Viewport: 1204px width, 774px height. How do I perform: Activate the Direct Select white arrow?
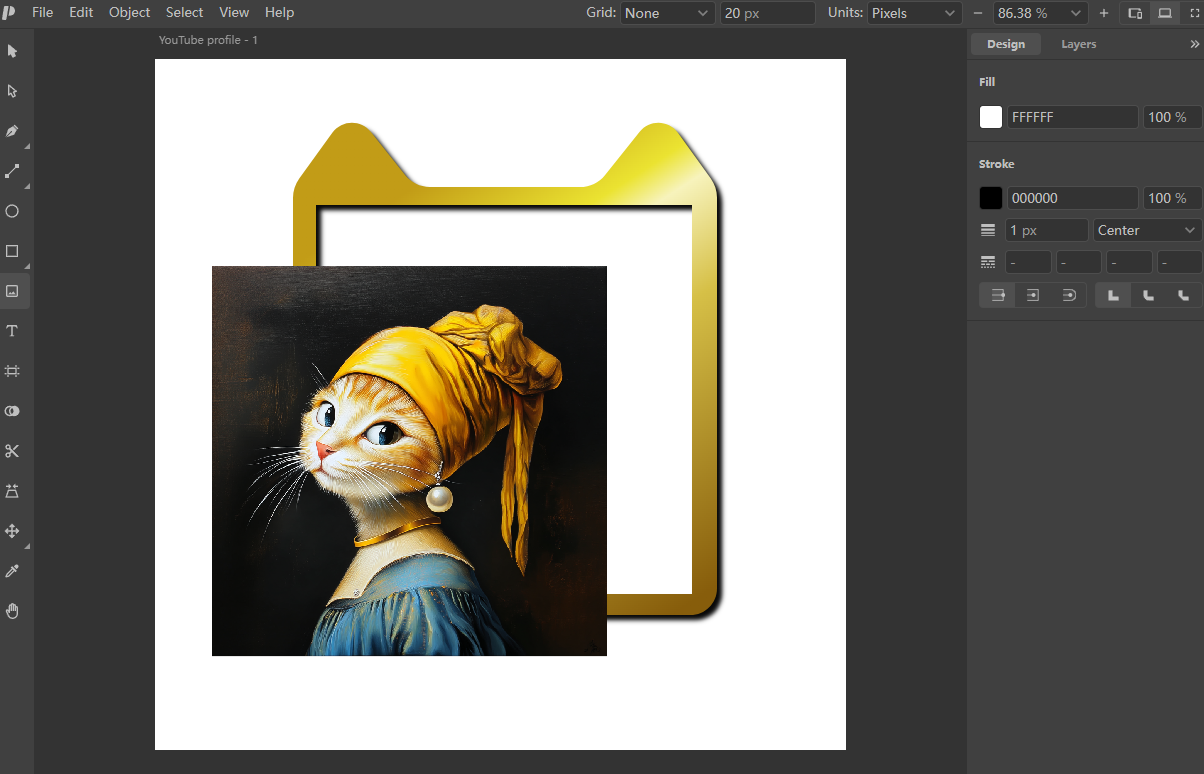coord(12,91)
